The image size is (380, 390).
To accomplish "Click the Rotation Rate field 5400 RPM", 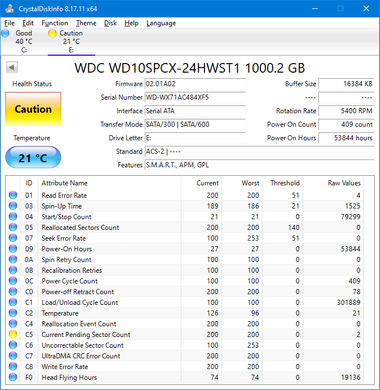I will click(346, 111).
